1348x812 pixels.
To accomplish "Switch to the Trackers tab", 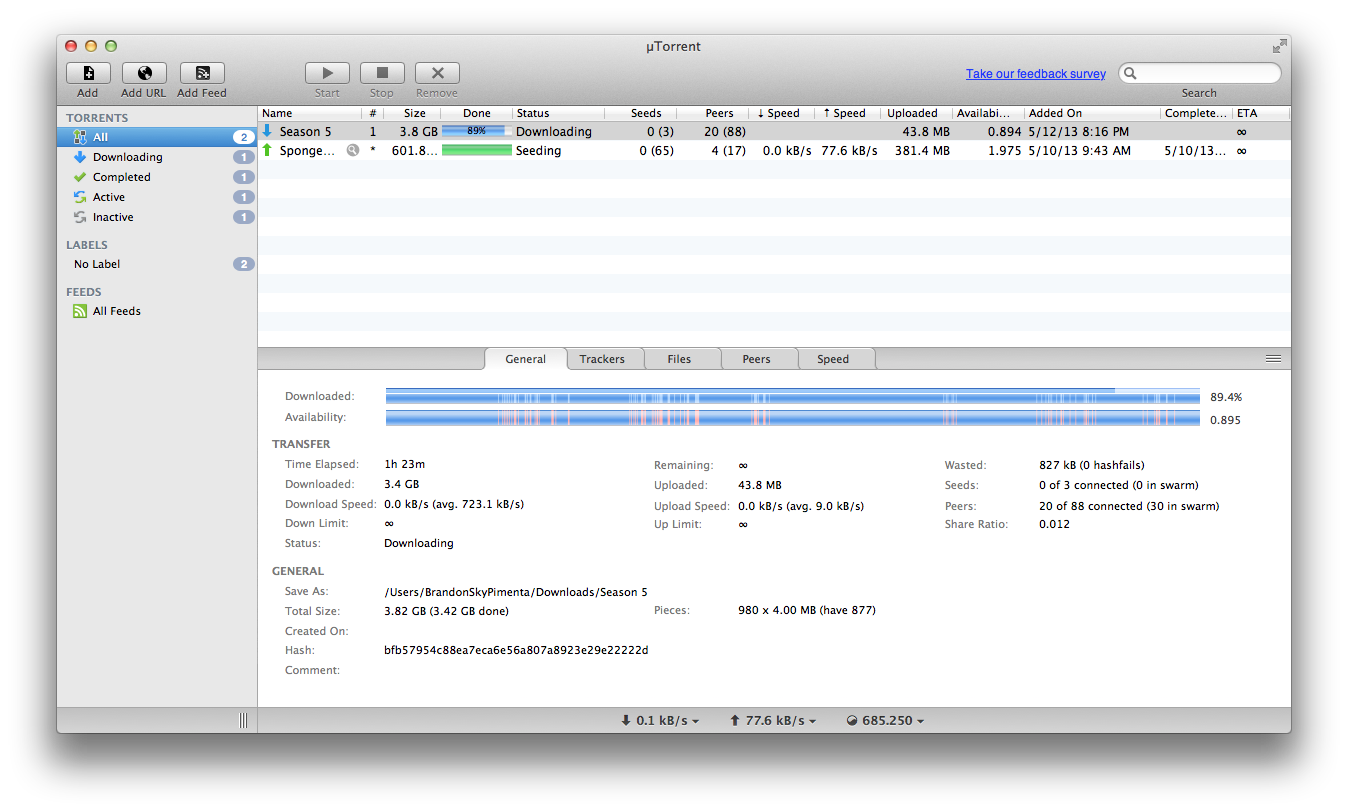I will click(602, 359).
